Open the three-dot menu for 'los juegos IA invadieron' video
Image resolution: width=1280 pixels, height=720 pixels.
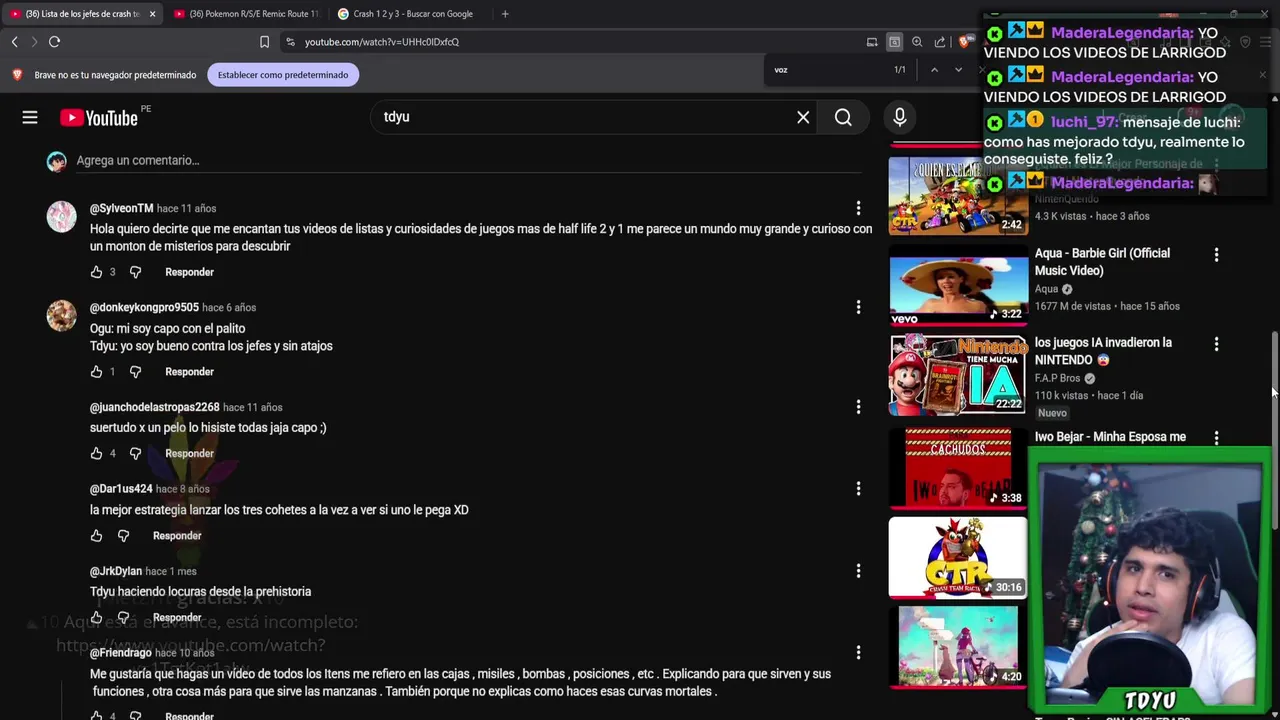[x=1216, y=344]
